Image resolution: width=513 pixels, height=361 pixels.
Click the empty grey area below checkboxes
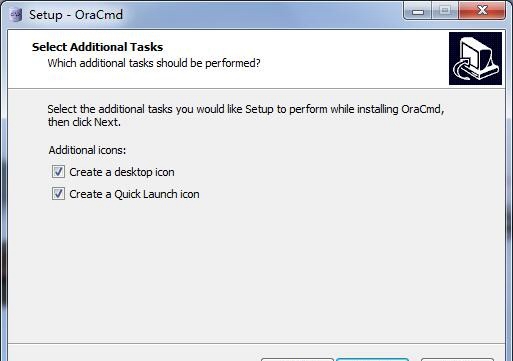[x=256, y=270]
